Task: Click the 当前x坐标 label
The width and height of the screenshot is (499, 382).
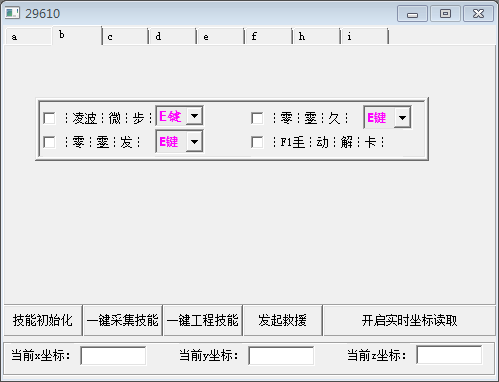Action: click(x=41, y=355)
